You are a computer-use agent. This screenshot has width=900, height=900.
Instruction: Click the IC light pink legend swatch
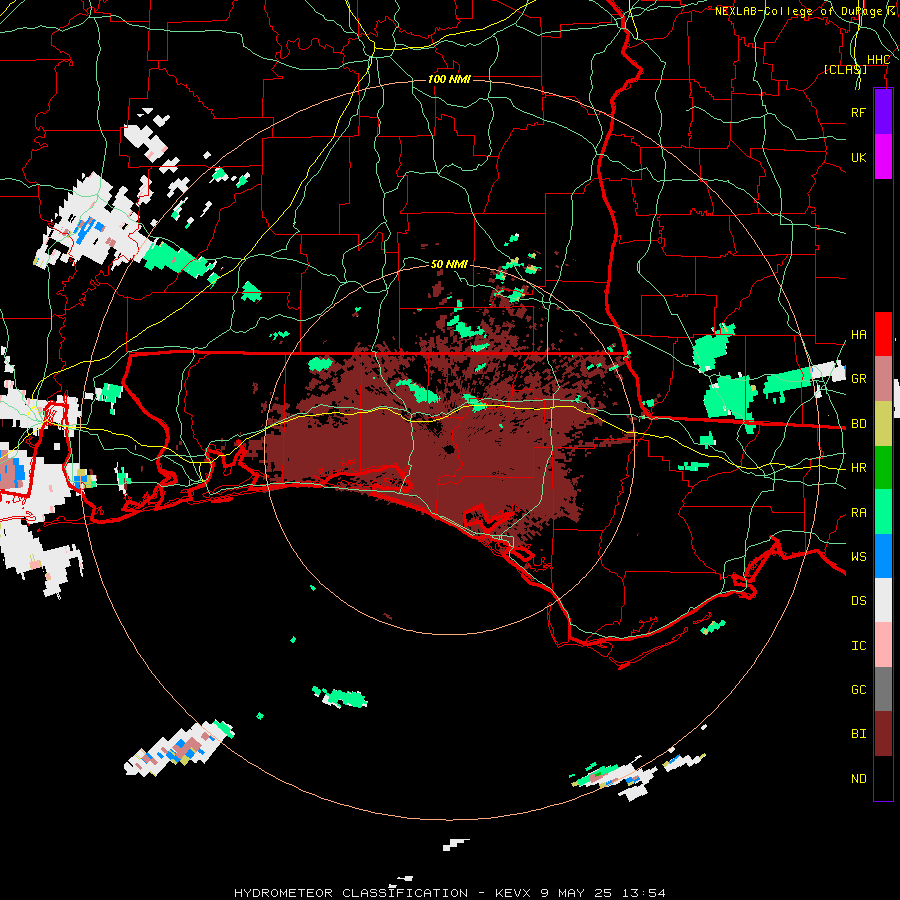[x=883, y=645]
